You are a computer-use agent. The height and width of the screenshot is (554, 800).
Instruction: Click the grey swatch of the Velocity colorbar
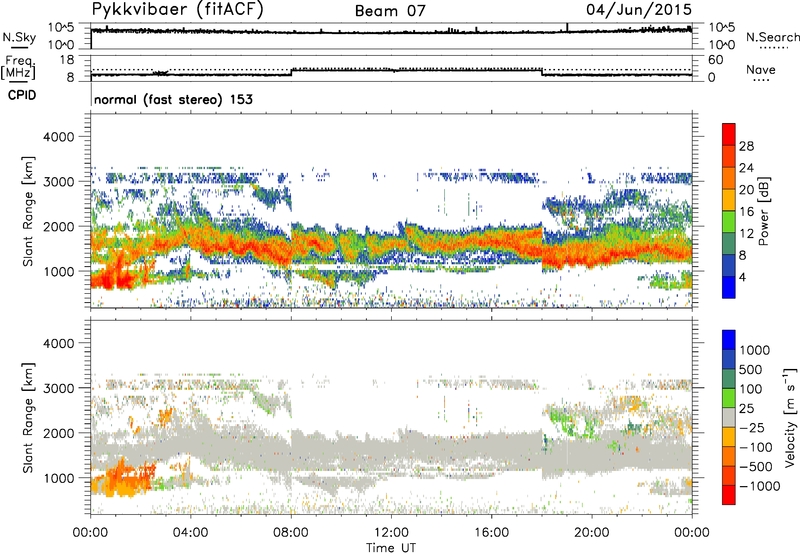pyautogui.click(x=729, y=418)
